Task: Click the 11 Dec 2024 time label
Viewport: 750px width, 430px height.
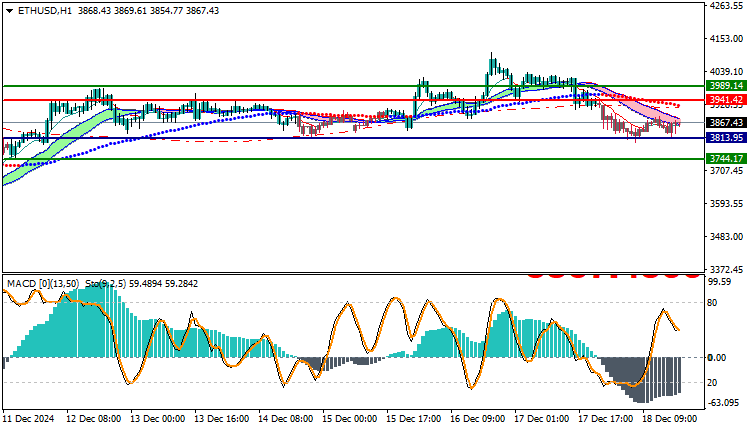Action: tap(29, 419)
